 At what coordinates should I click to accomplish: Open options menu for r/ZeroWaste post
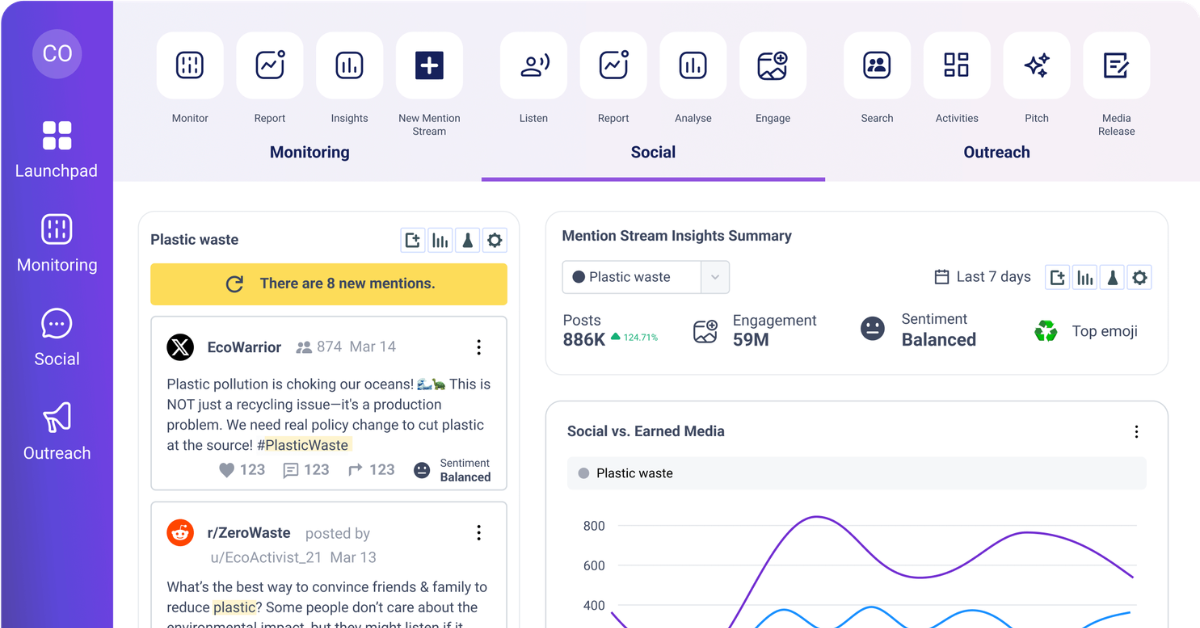click(x=479, y=533)
